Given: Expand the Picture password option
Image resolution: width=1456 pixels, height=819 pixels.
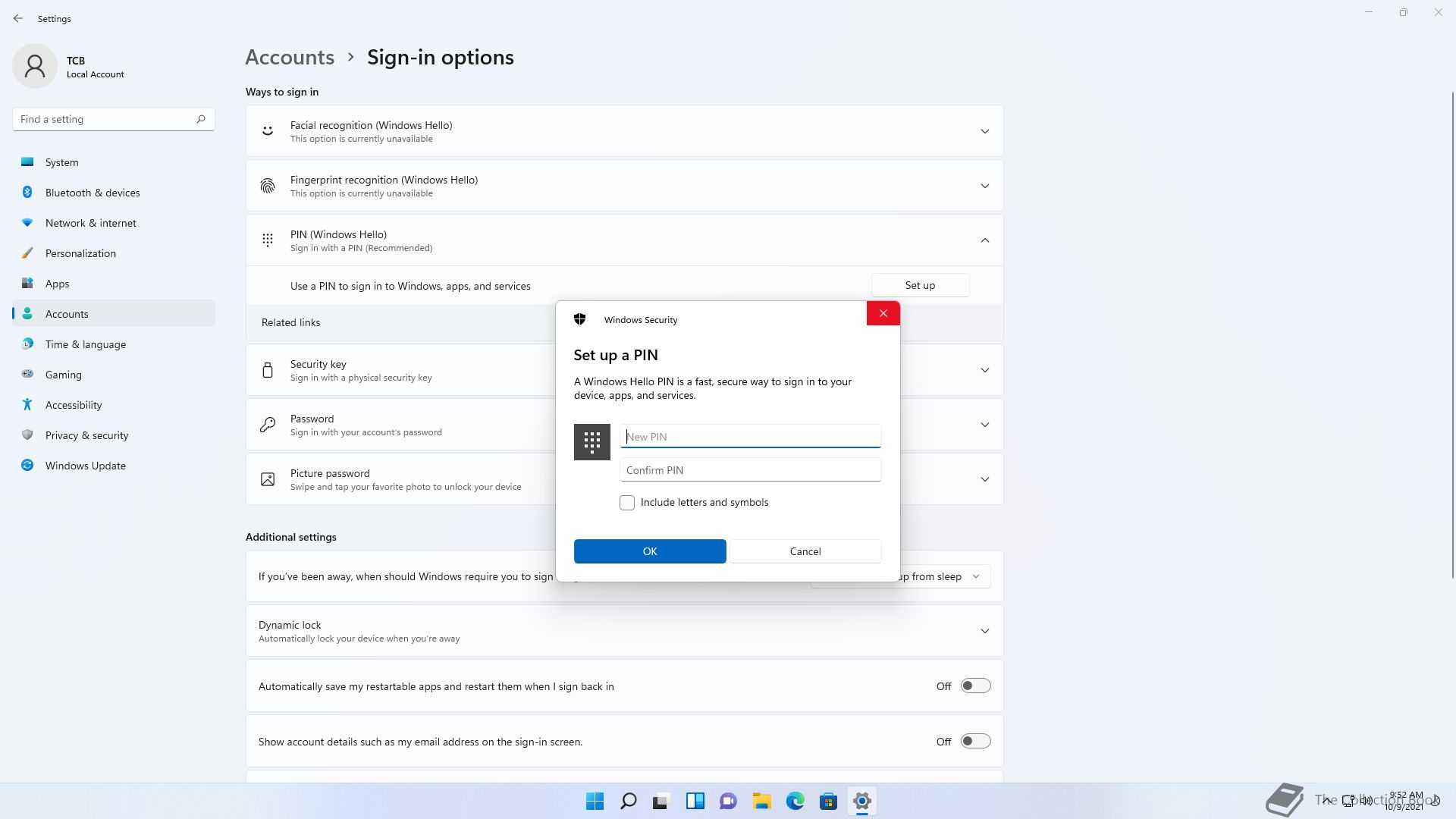Looking at the screenshot, I should coord(985,479).
